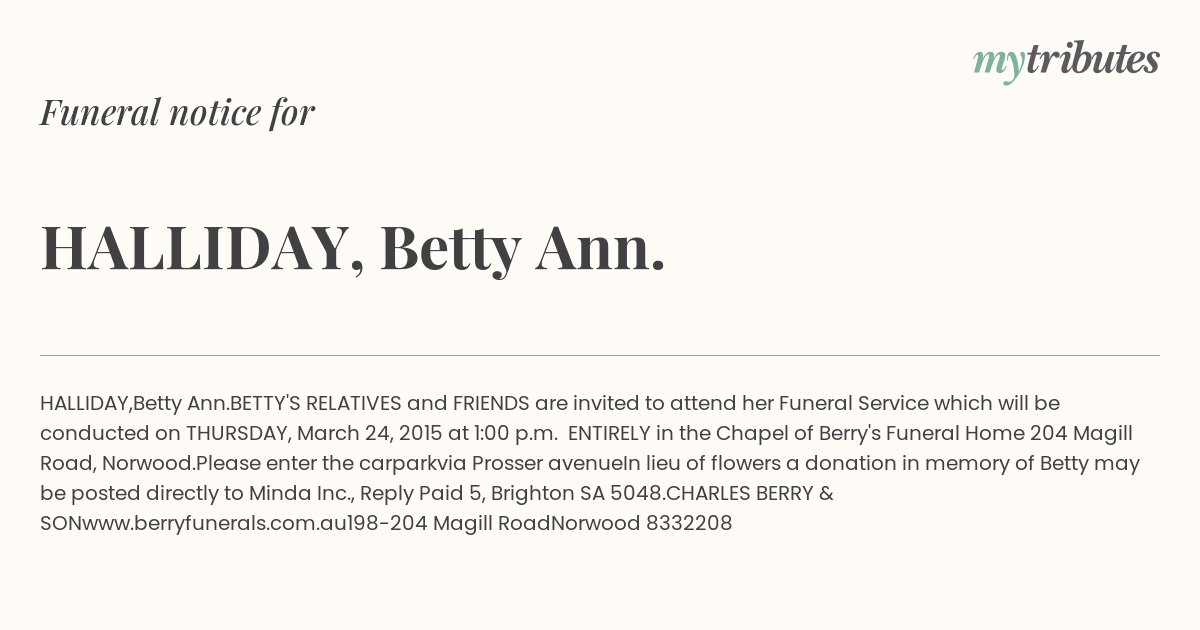Click the "HALLIDAY, Betty Ann." title
The width and height of the screenshot is (1200, 630).
click(352, 248)
